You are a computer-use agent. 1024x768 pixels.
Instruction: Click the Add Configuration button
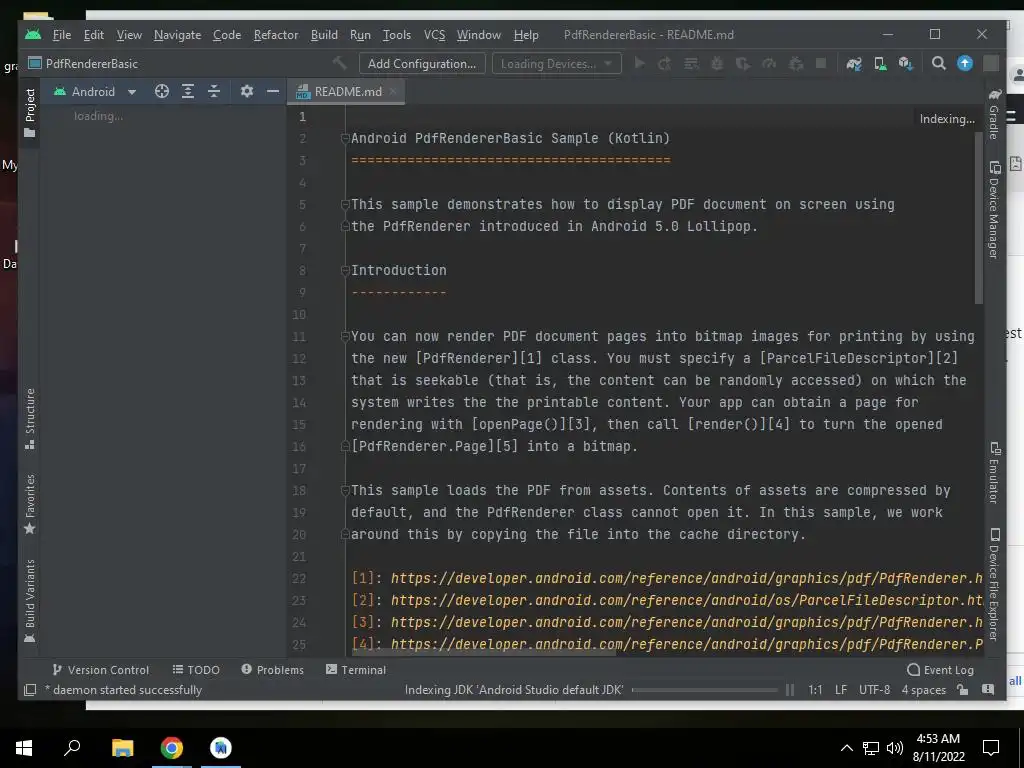[422, 63]
